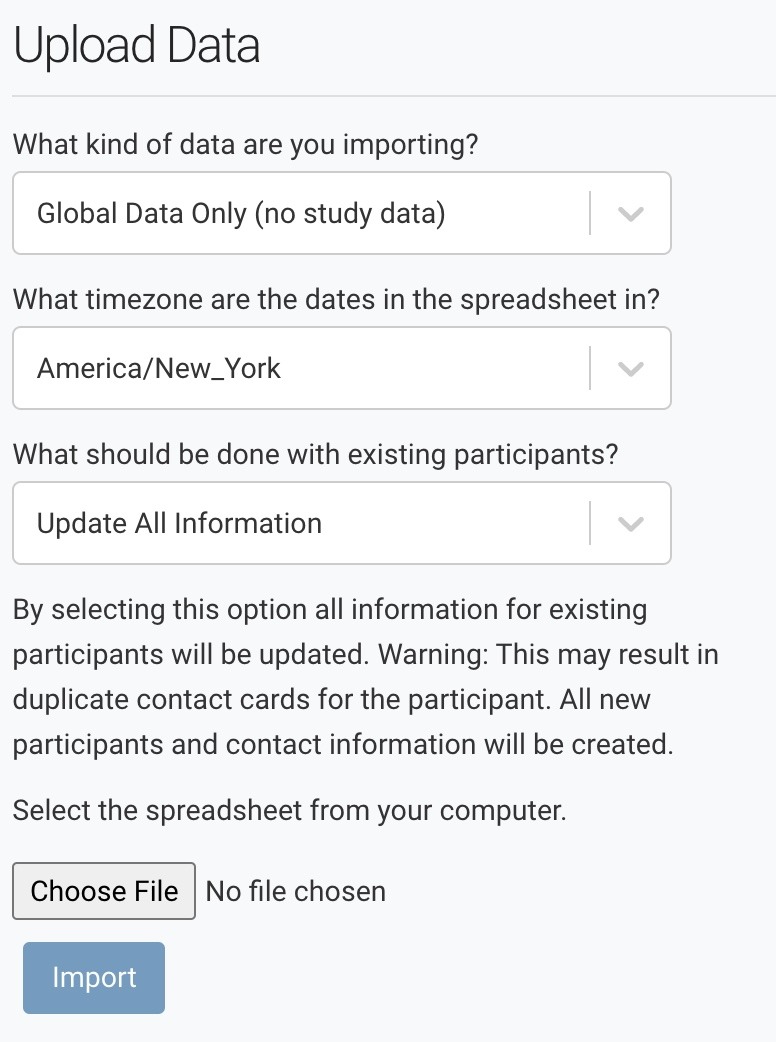Click the vertical separator in the timezone dropdown
The width and height of the screenshot is (776, 1042).
590,369
